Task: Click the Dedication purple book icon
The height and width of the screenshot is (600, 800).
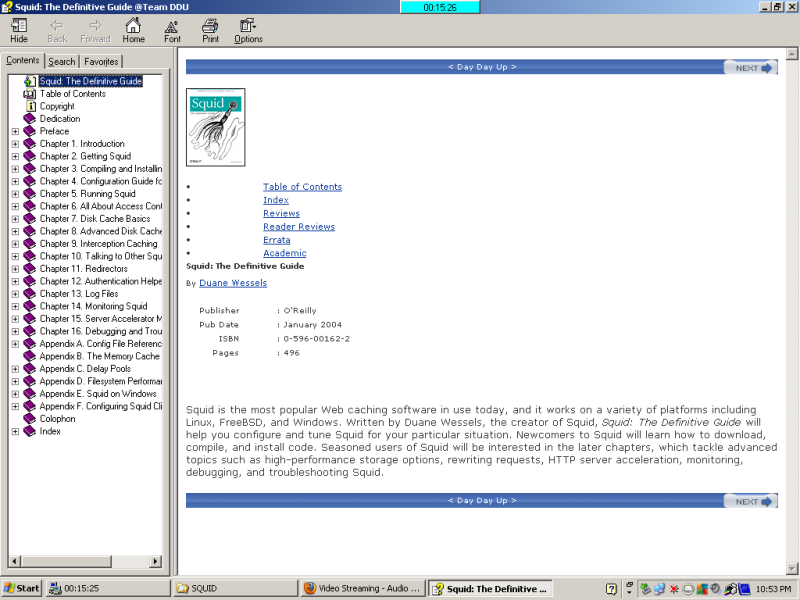Action: click(30, 119)
